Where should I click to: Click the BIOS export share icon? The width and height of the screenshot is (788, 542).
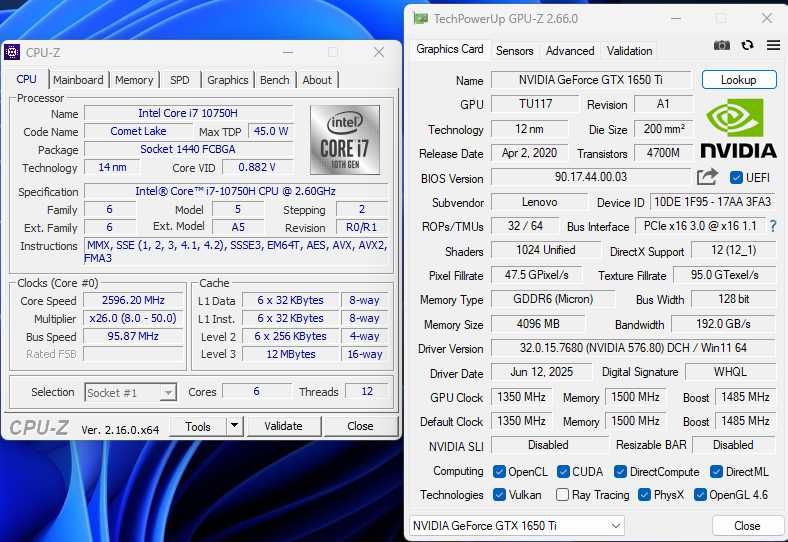pyautogui.click(x=707, y=177)
